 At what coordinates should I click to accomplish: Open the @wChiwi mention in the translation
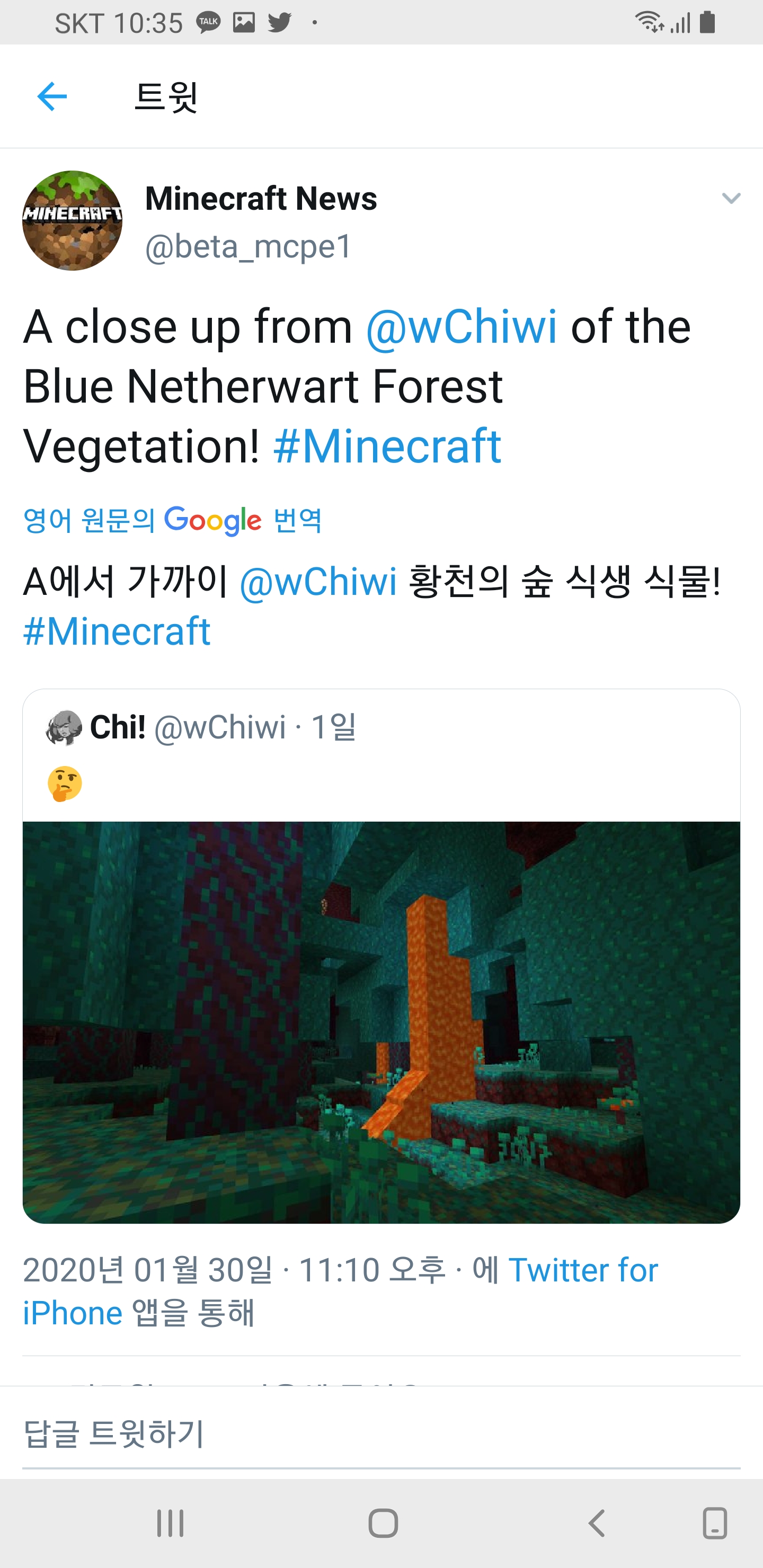(318, 581)
